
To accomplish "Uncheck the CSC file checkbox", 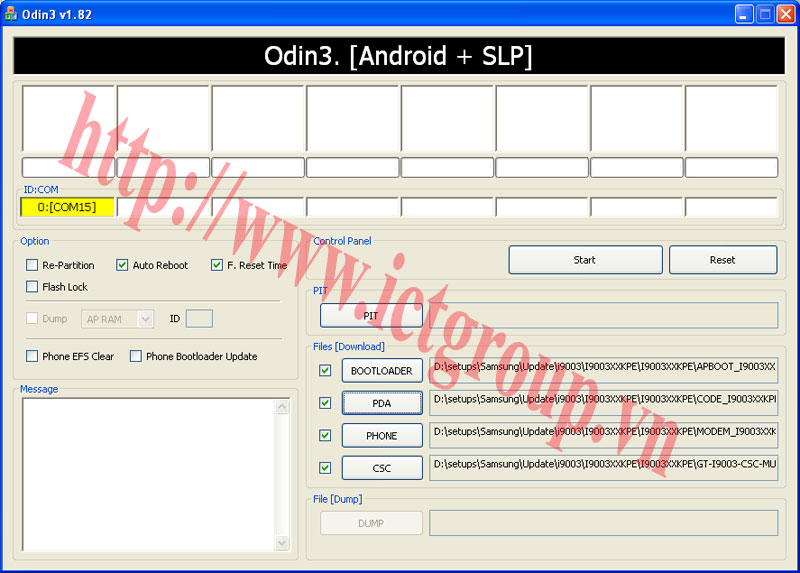I will pos(325,468).
